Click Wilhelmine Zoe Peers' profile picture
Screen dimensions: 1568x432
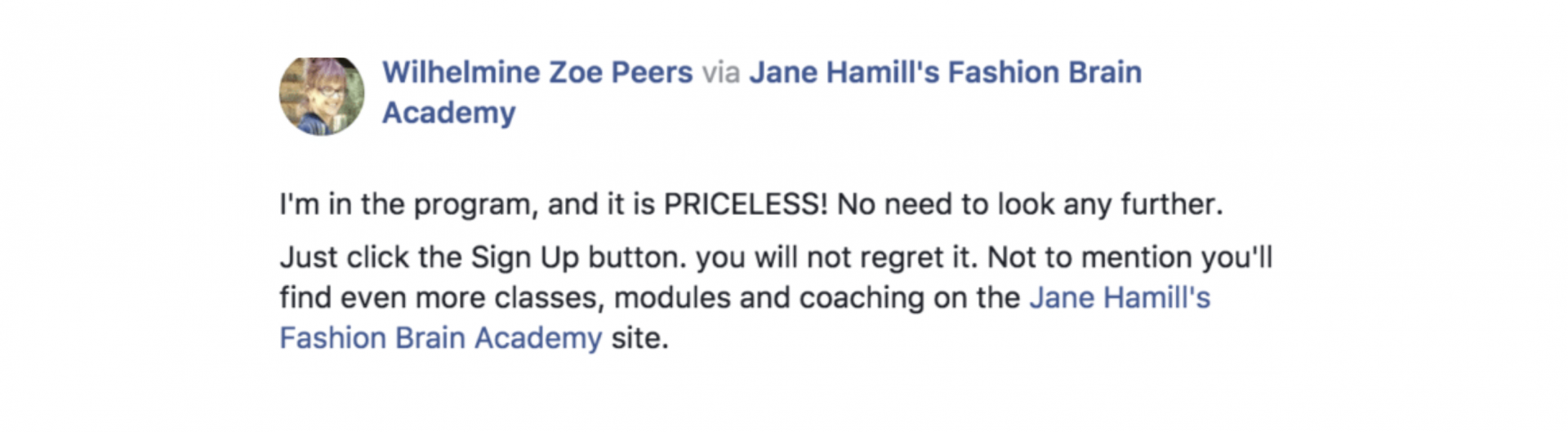pos(322,96)
